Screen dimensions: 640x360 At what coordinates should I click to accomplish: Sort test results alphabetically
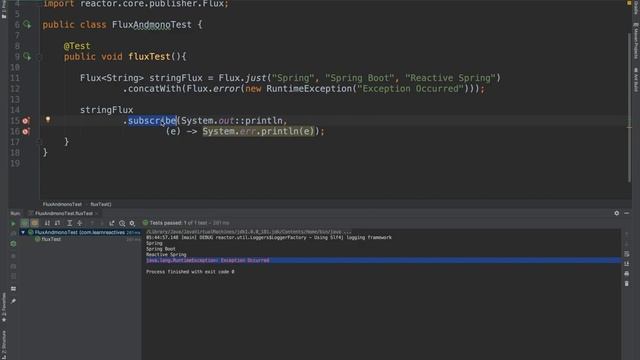pyautogui.click(x=47, y=223)
